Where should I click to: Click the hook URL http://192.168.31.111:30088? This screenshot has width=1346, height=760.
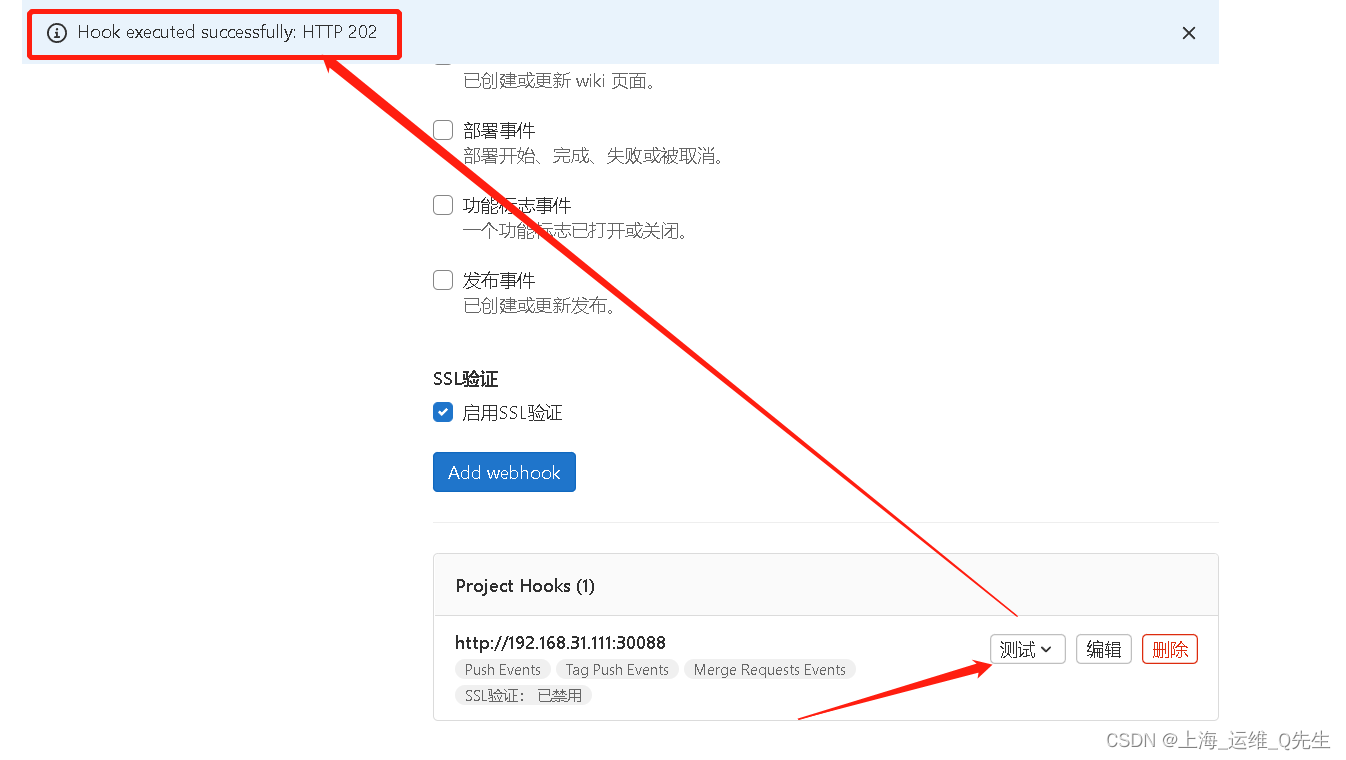point(560,642)
